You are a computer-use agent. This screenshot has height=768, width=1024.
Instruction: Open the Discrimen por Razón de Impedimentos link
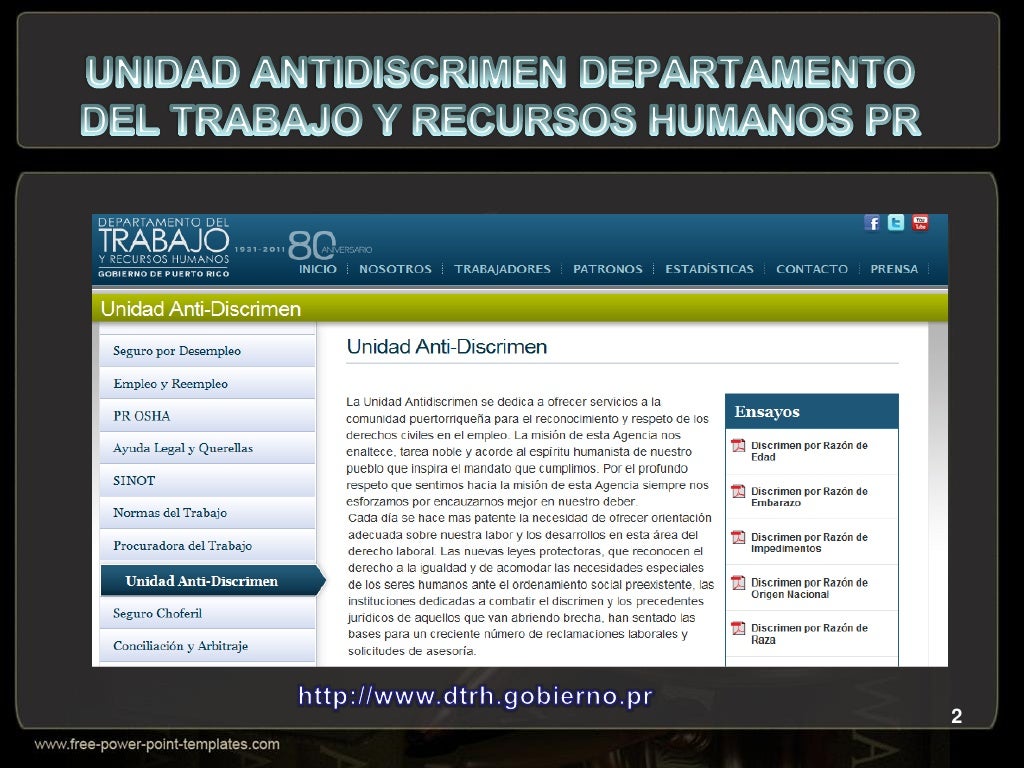808,543
